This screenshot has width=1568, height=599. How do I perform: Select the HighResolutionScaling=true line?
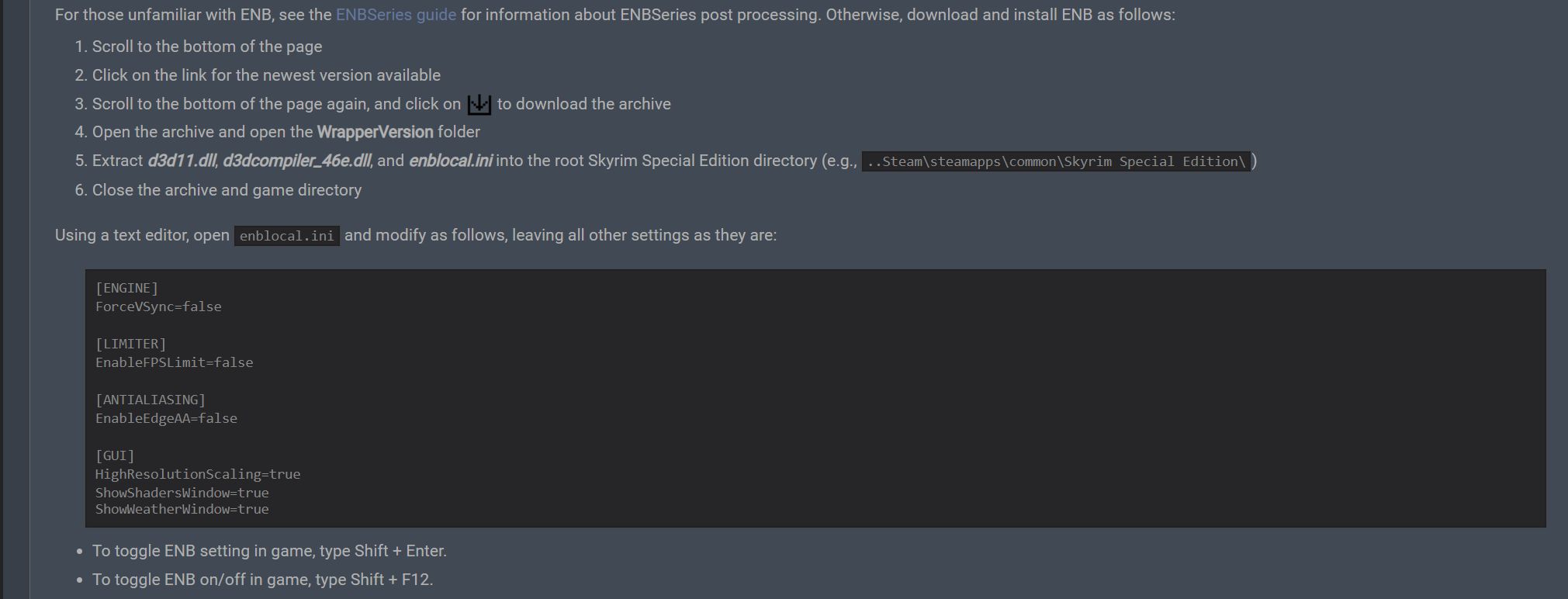[198, 474]
